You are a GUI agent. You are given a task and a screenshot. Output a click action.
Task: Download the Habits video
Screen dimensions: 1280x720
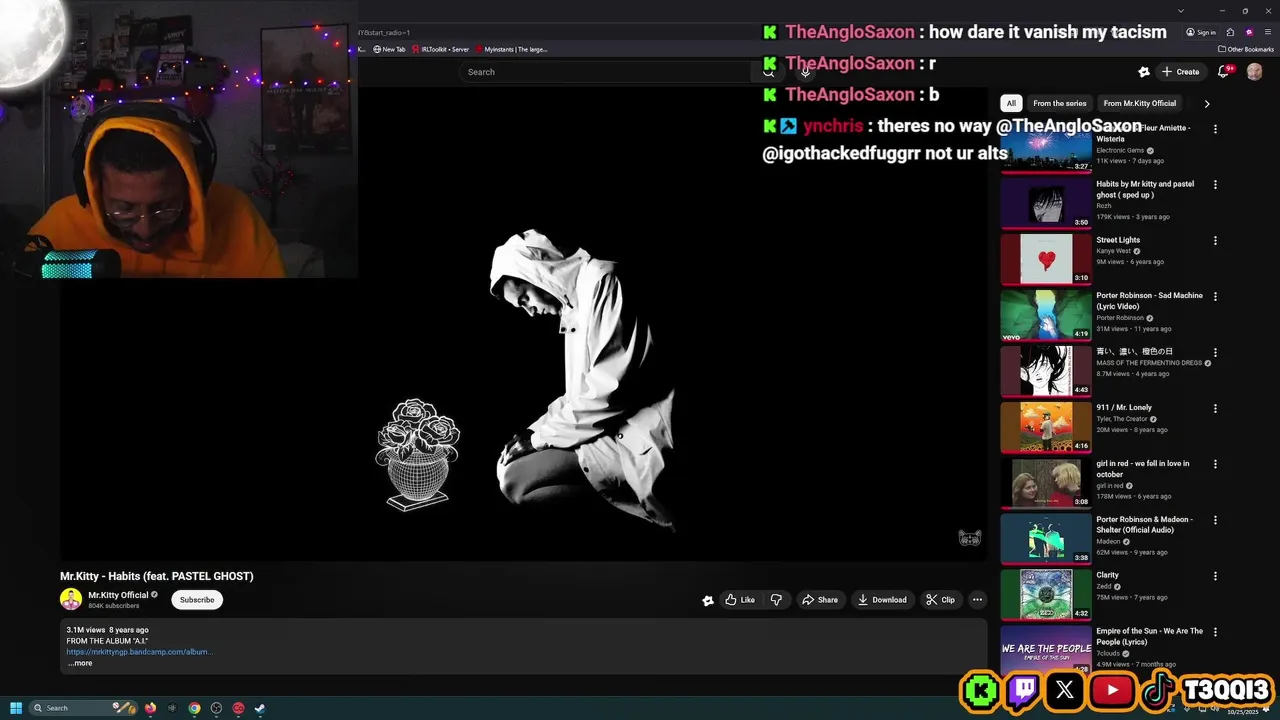pyautogui.click(x=882, y=600)
